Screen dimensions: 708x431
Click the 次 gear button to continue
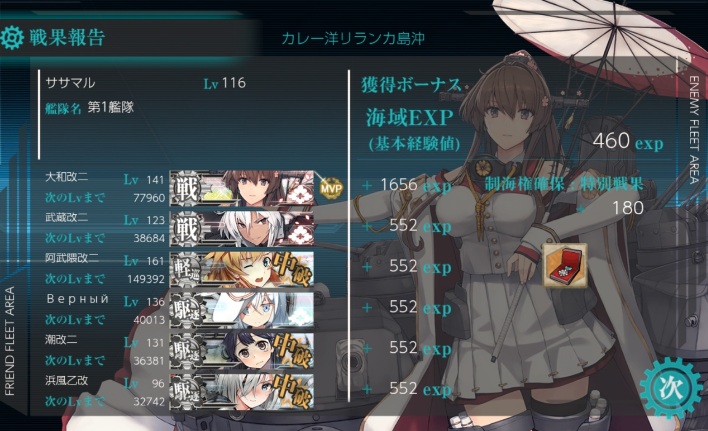(671, 387)
